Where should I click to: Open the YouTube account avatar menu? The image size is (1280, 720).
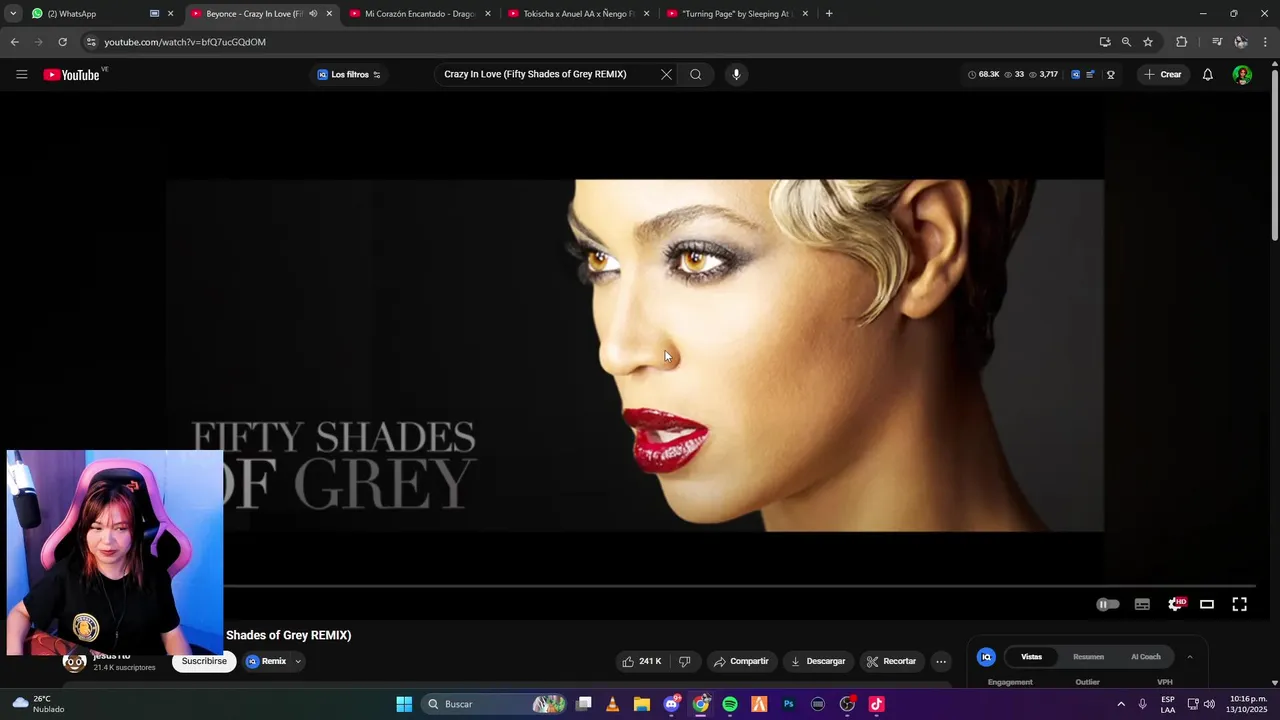[1242, 74]
